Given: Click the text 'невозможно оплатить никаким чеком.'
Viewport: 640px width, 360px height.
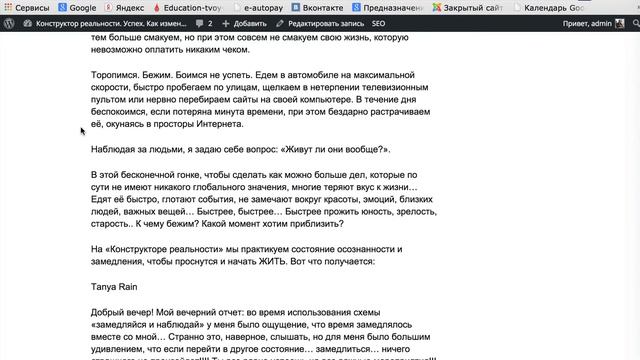Looking at the screenshot, I should coord(170,50).
